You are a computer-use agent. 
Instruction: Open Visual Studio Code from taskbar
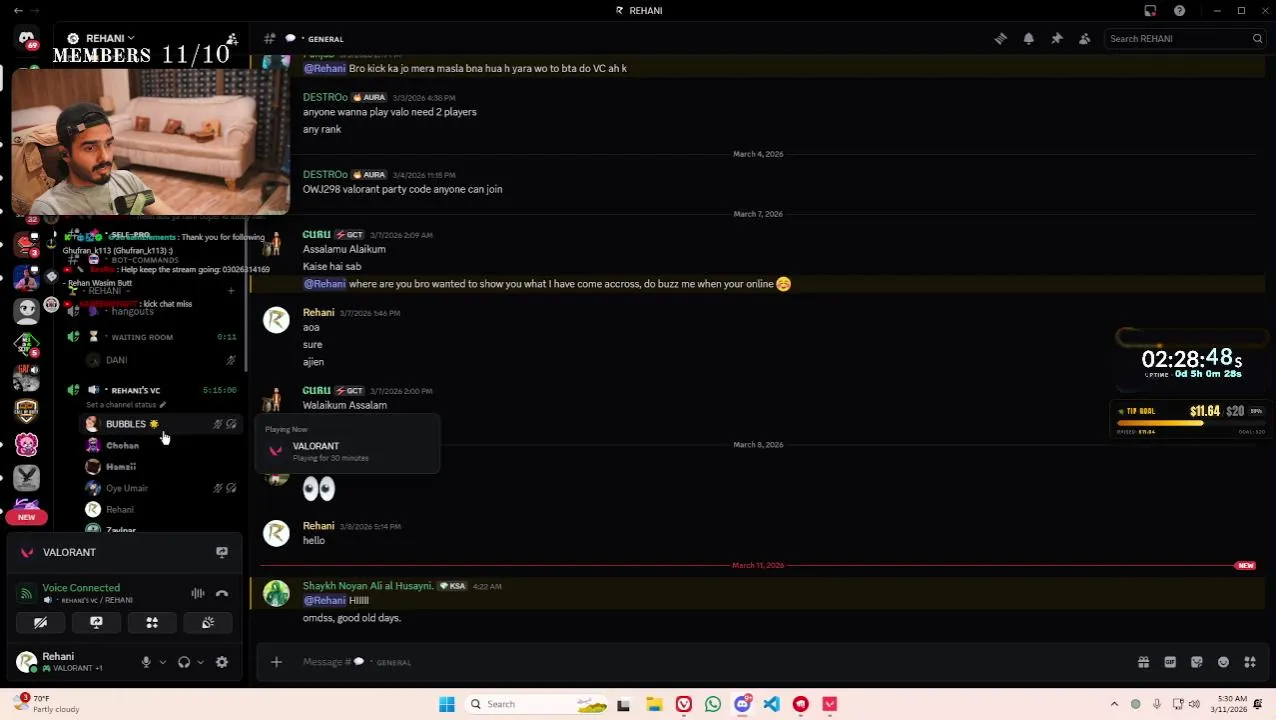pyautogui.click(x=771, y=704)
